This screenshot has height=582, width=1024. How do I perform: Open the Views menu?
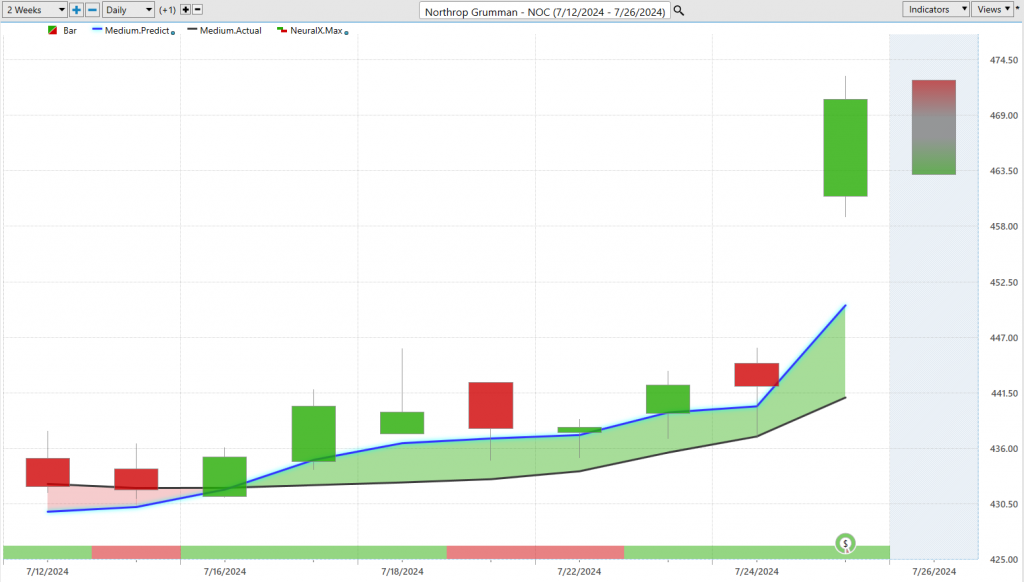(x=992, y=9)
